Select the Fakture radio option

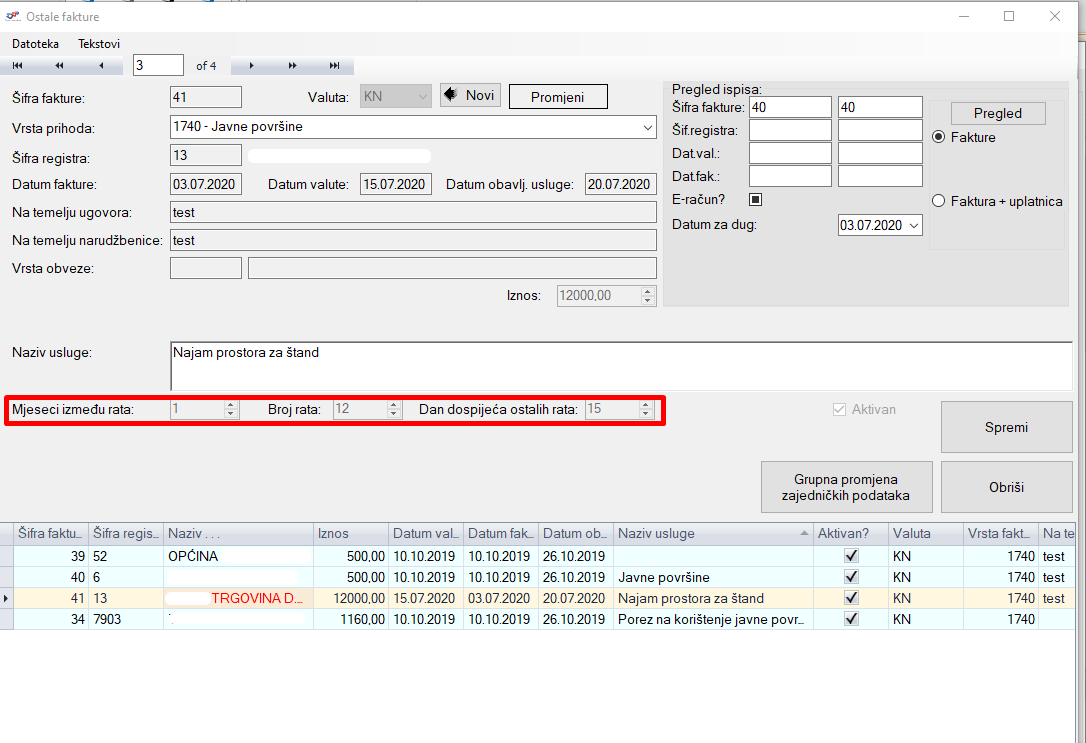click(938, 138)
